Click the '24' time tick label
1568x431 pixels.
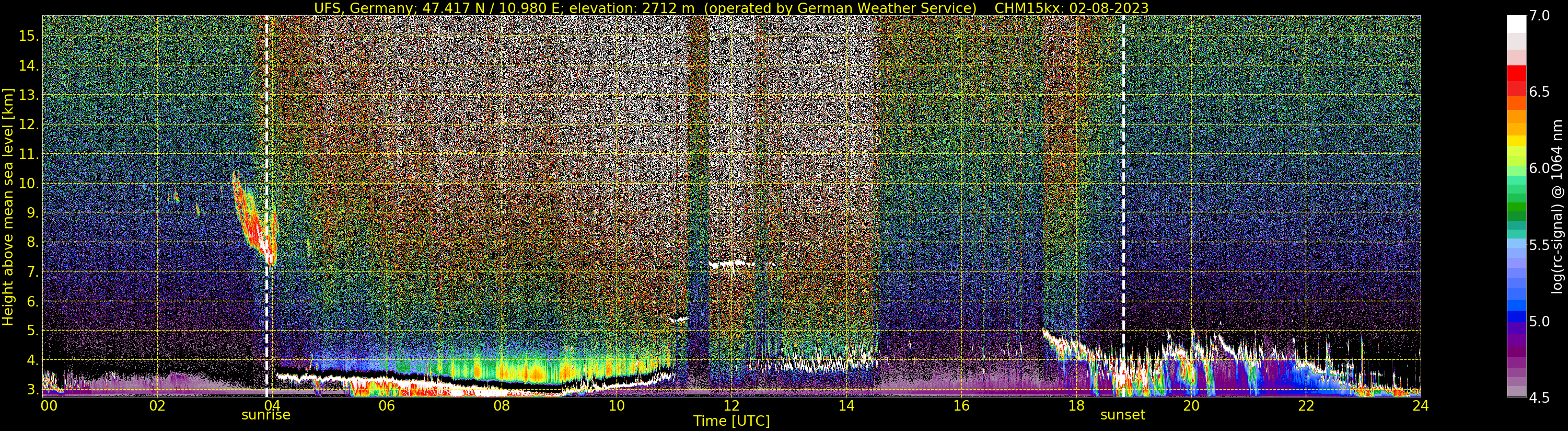1420,405
